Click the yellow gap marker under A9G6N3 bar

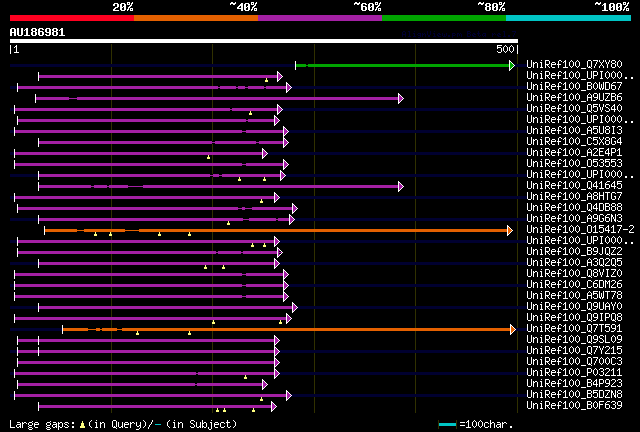(229, 223)
